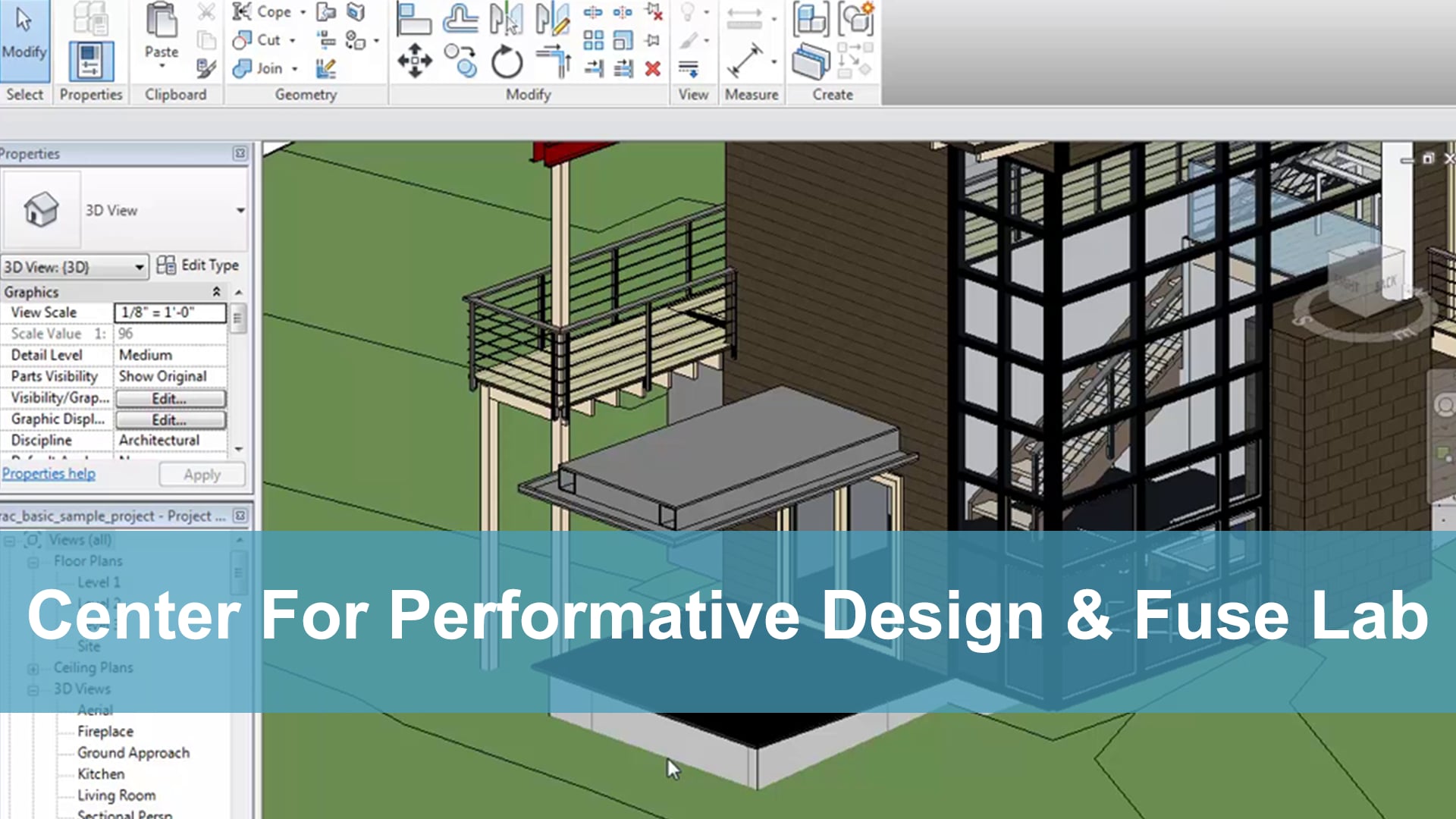The width and height of the screenshot is (1456, 819).
Task: Collapse the Graphics section in Properties
Action: (215, 291)
